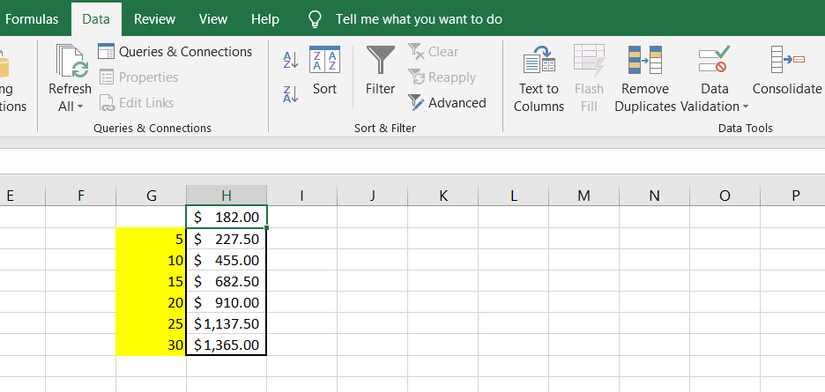The width and height of the screenshot is (825, 392).
Task: Select column M header
Action: coord(584,195)
